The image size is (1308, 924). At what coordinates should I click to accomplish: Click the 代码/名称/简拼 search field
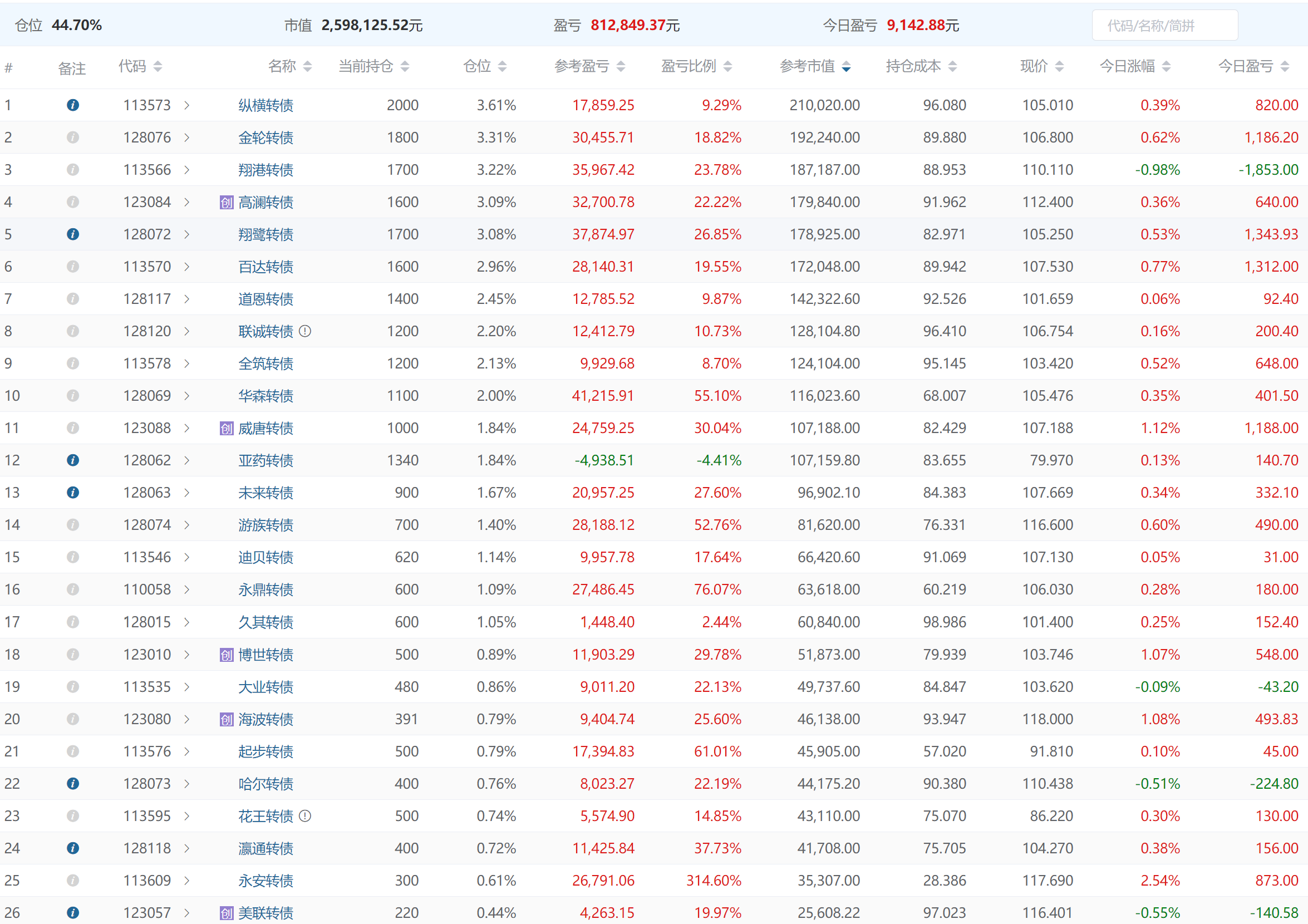click(x=1164, y=26)
